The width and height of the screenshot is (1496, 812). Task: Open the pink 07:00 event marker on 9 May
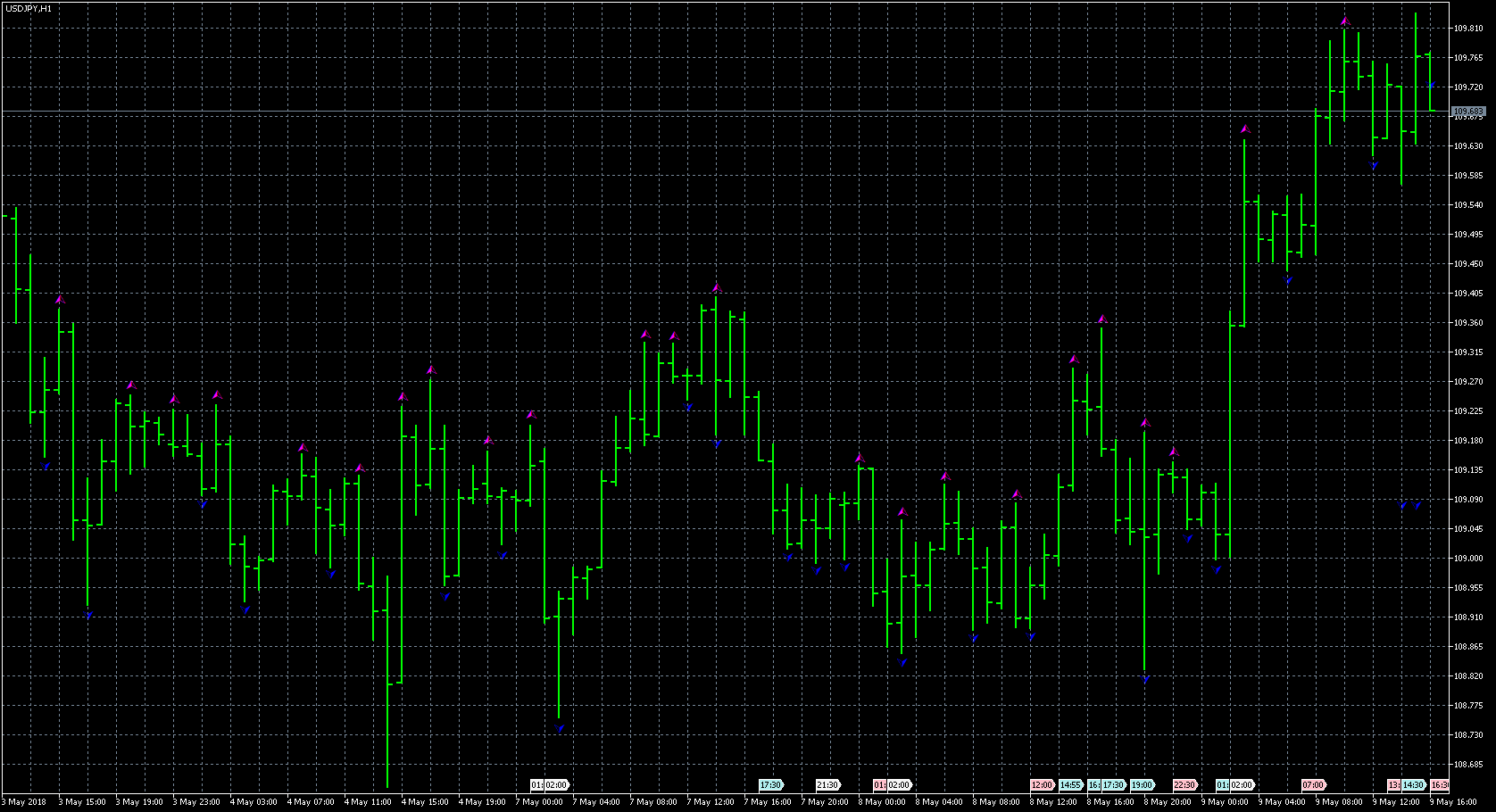point(1314,785)
